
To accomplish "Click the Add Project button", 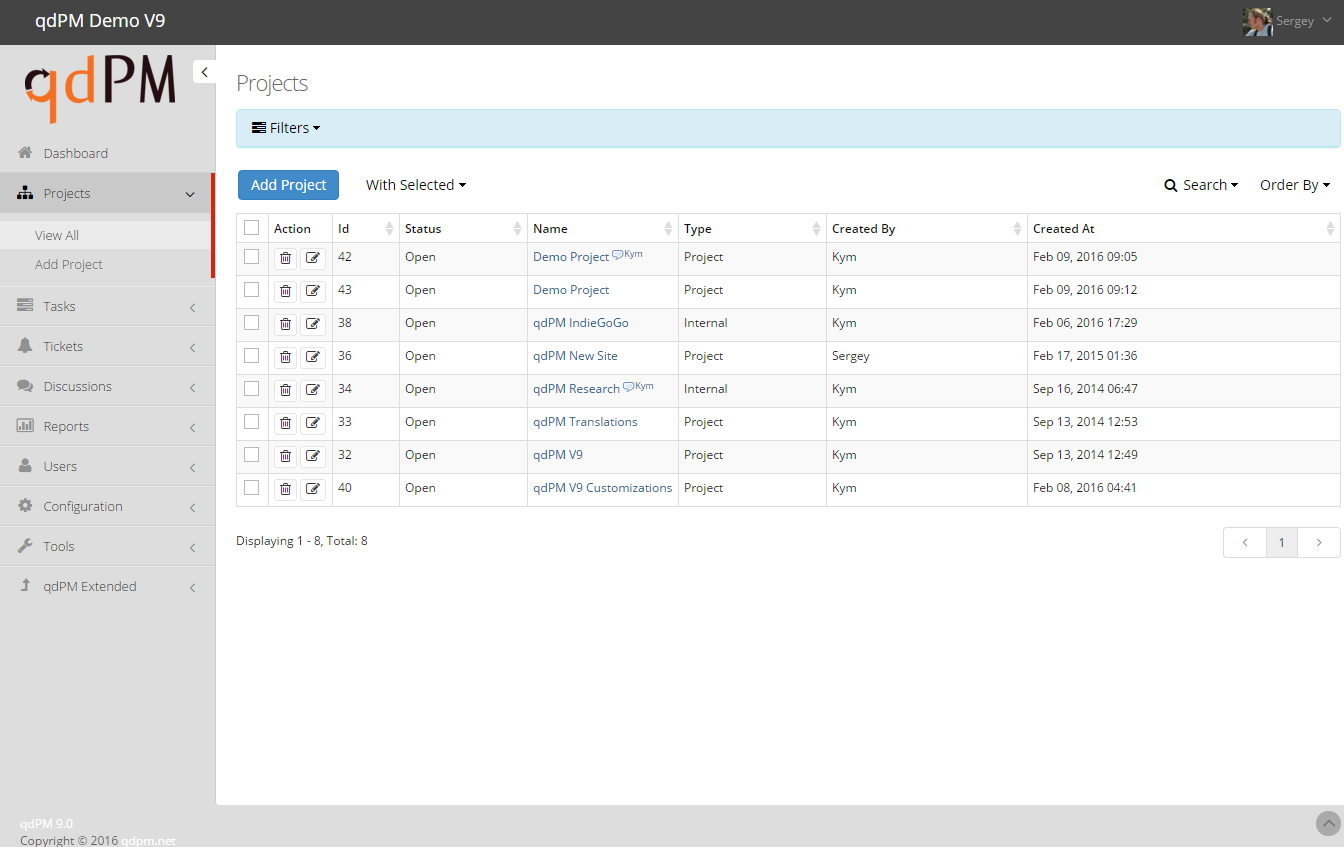I will point(288,185).
